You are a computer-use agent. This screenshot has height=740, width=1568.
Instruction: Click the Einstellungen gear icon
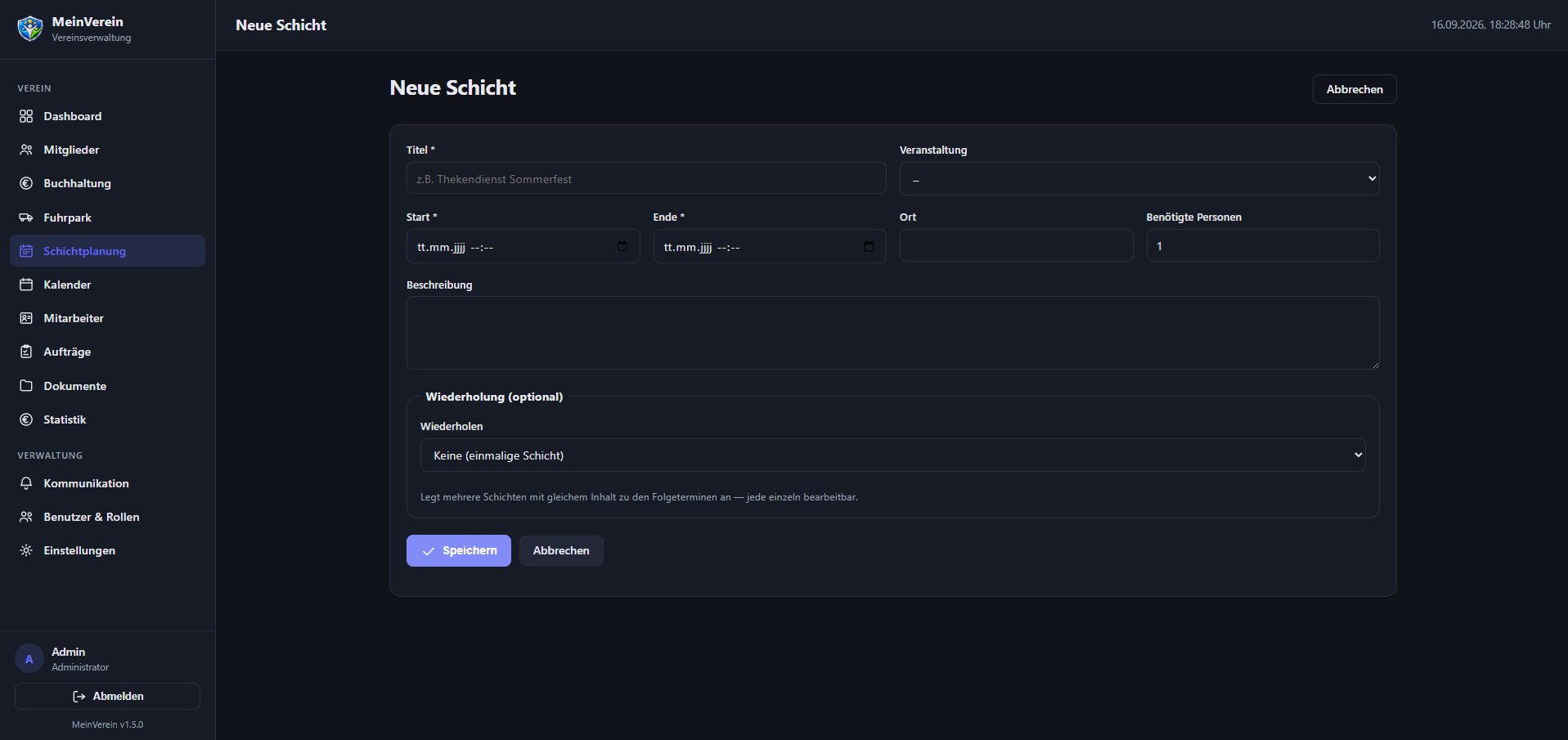[26, 550]
